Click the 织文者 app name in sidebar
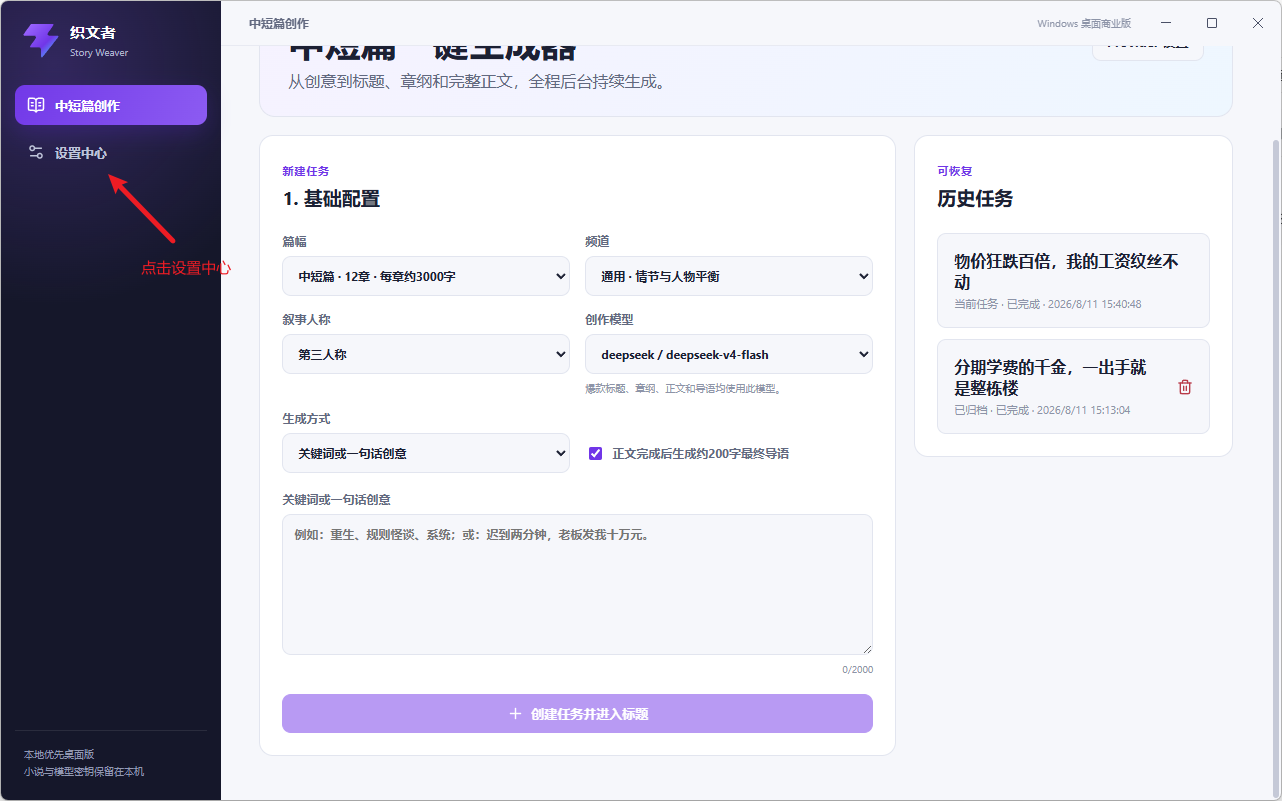 coord(93,33)
